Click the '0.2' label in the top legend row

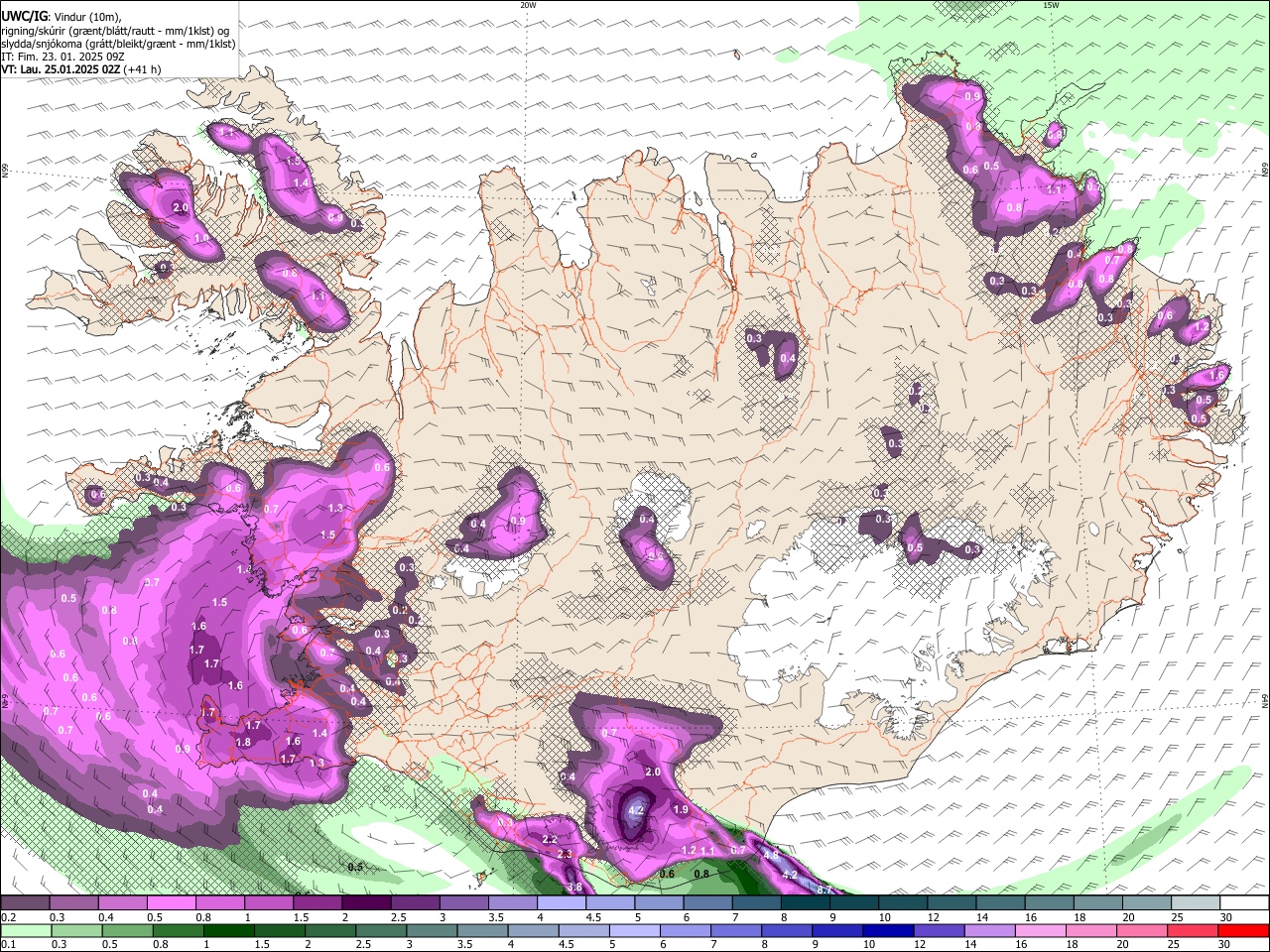coord(8,917)
